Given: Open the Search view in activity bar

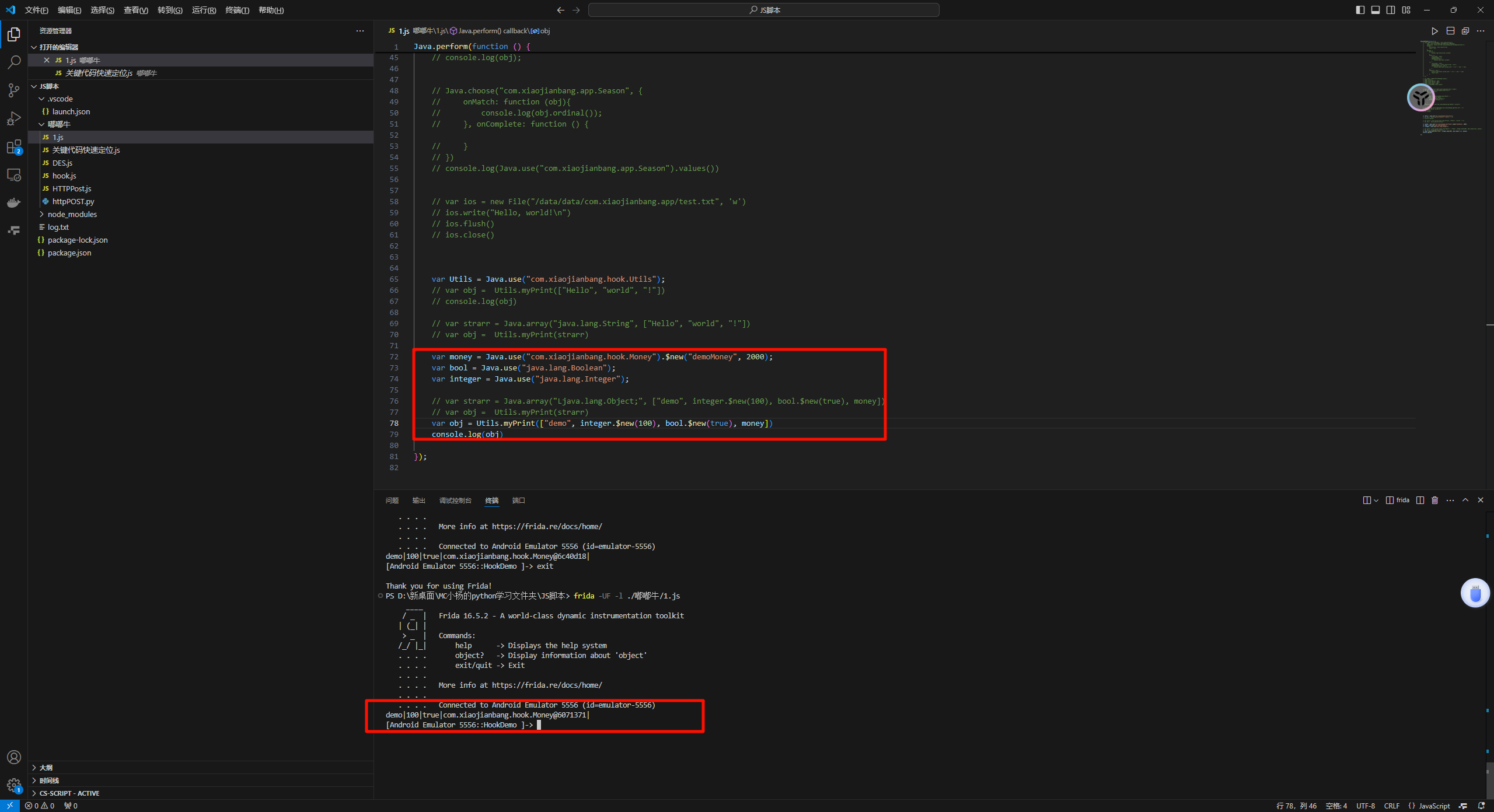Looking at the screenshot, I should pyautogui.click(x=14, y=62).
